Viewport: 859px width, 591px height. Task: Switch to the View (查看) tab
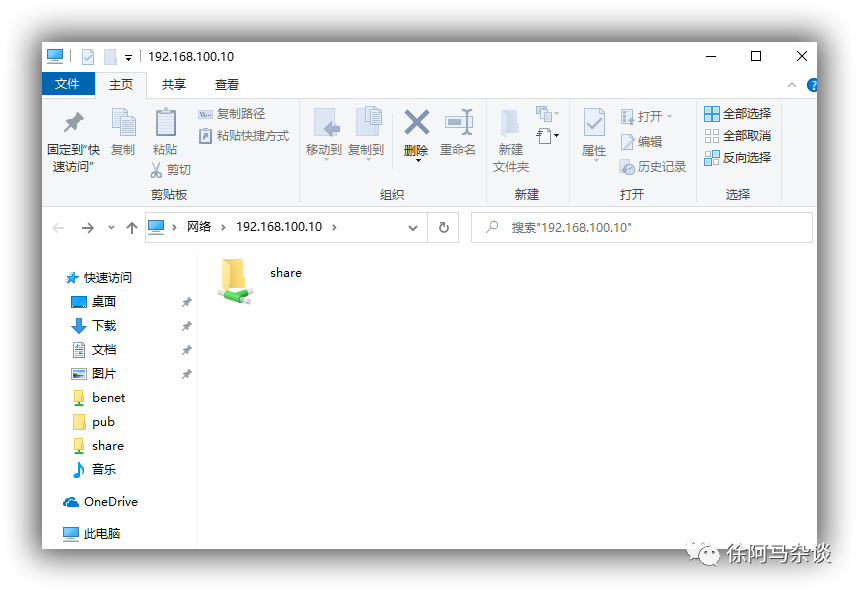point(227,85)
